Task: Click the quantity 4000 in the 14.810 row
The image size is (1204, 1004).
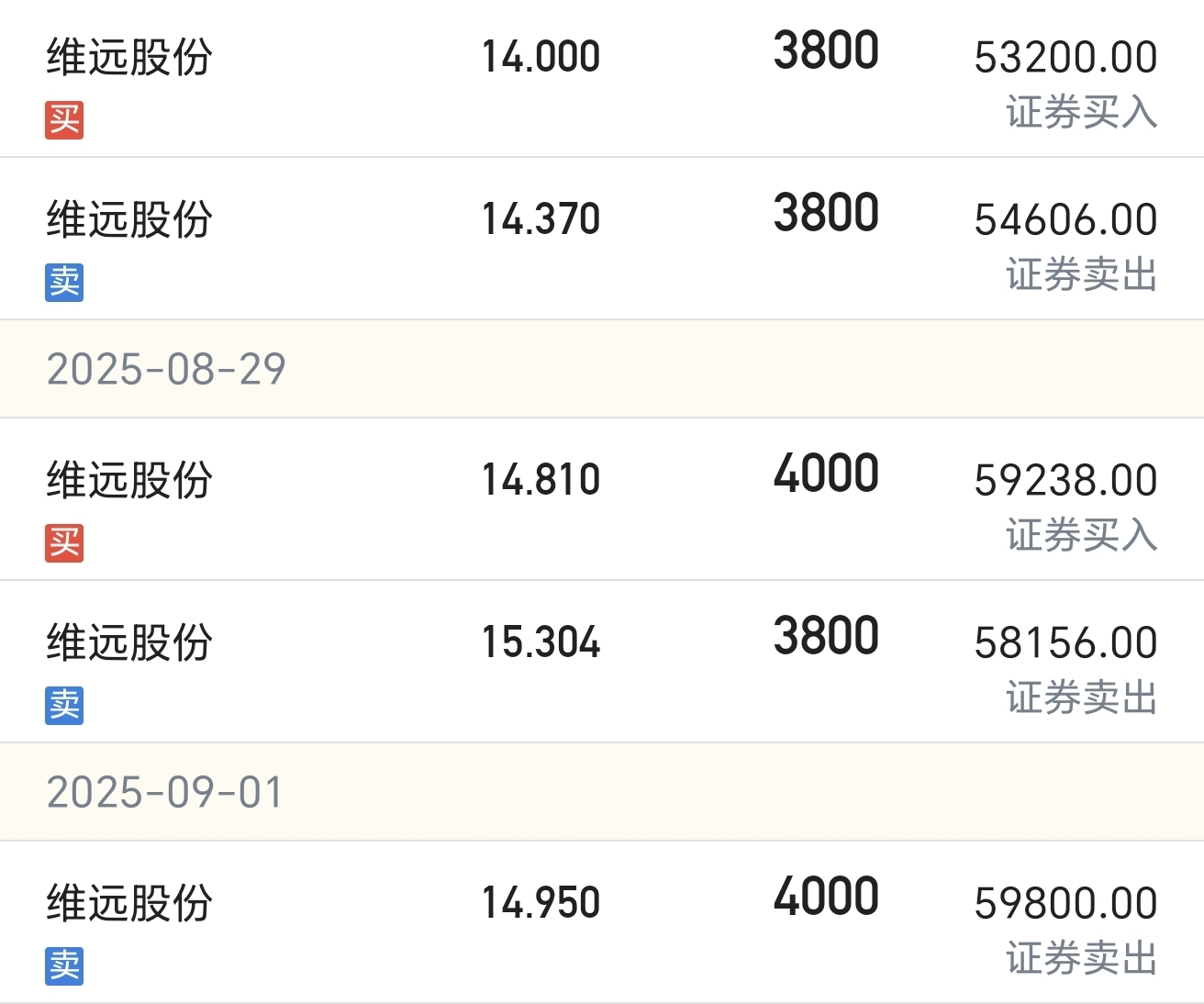Action: [826, 474]
